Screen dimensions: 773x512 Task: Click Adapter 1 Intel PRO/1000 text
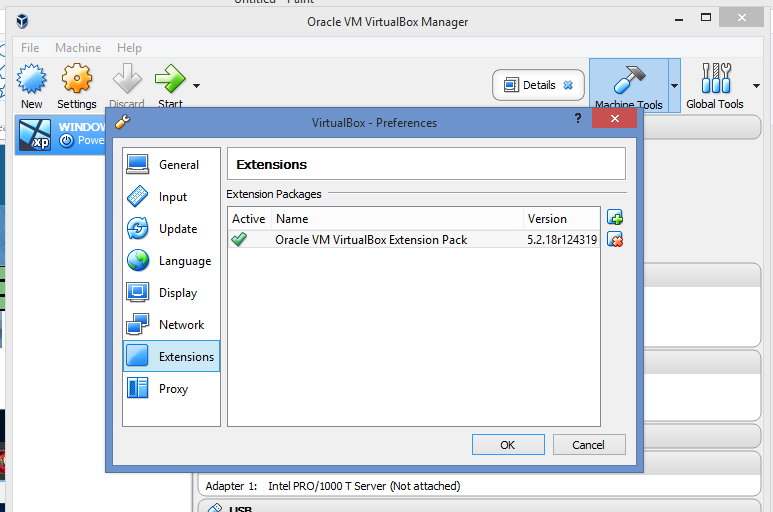pos(333,486)
